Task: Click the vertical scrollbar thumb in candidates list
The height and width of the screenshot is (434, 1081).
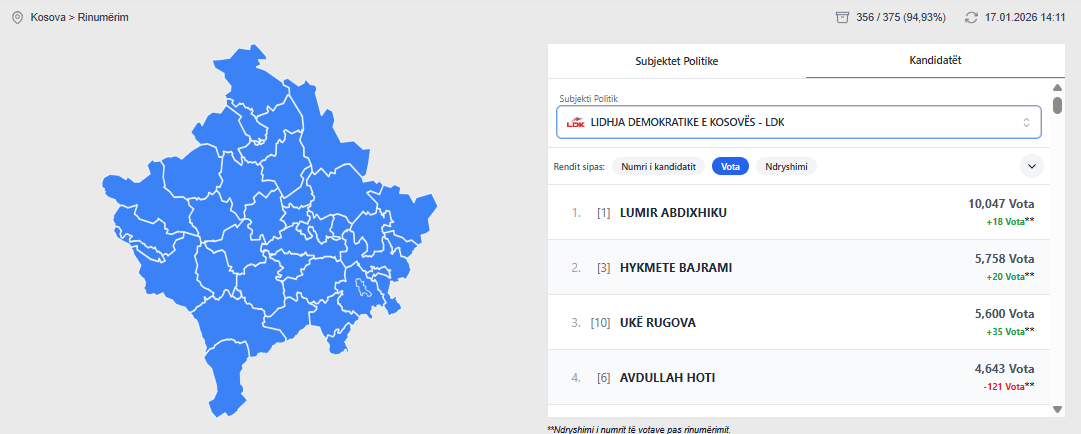Action: (x=1058, y=104)
